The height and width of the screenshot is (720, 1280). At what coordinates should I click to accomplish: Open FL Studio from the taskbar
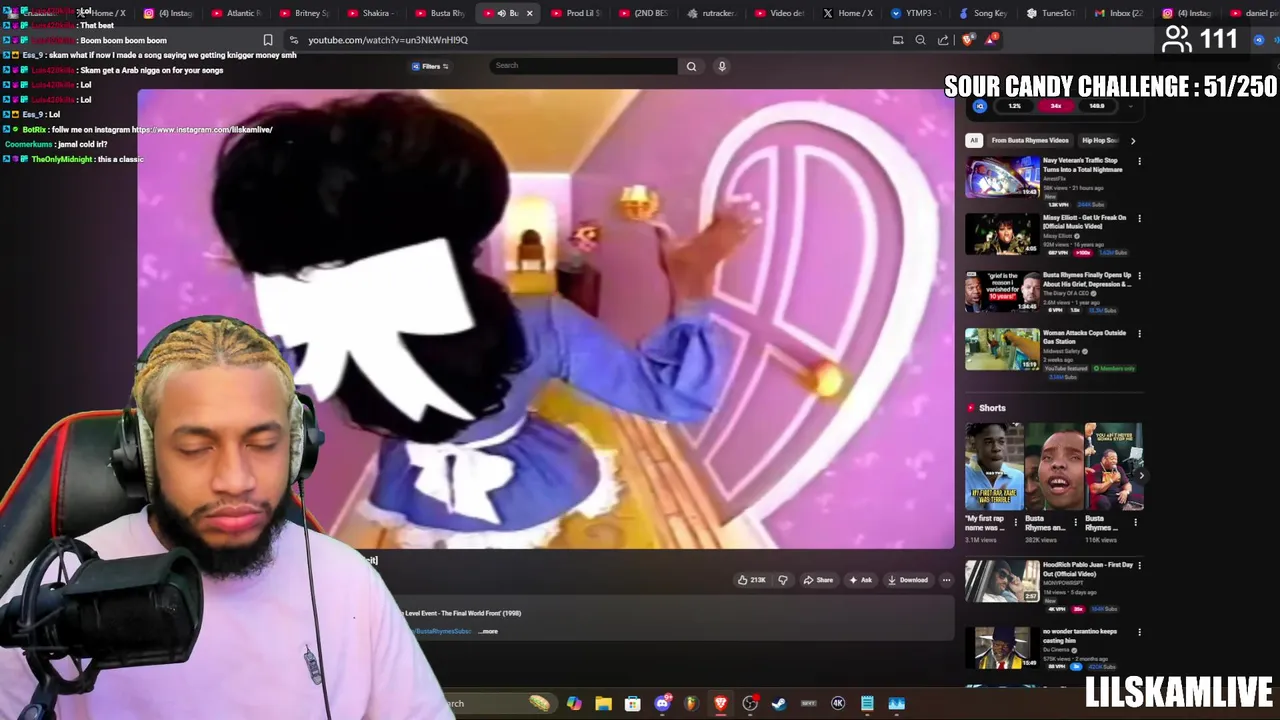coord(691,704)
